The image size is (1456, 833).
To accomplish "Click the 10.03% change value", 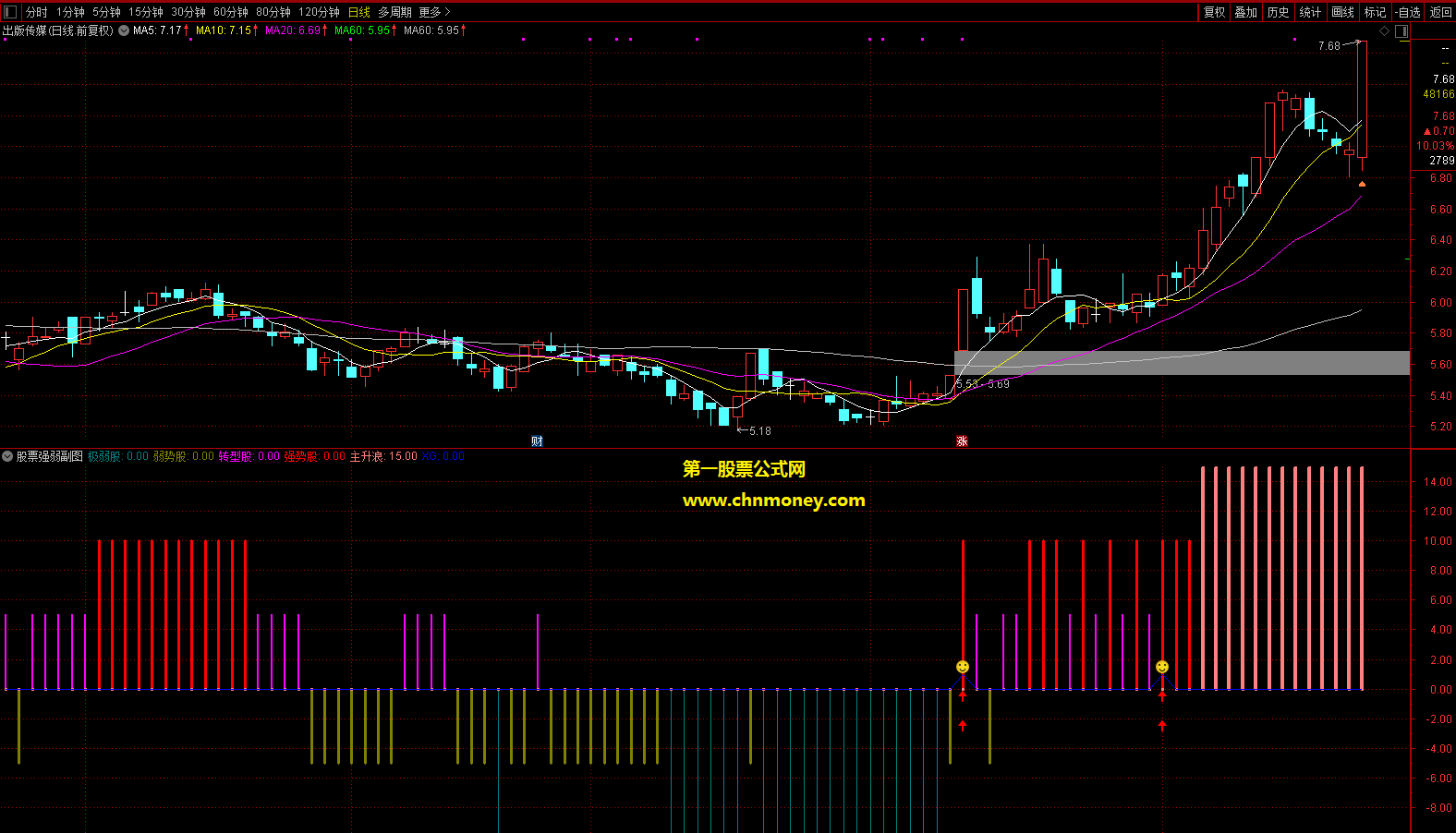I will 1436,146.
